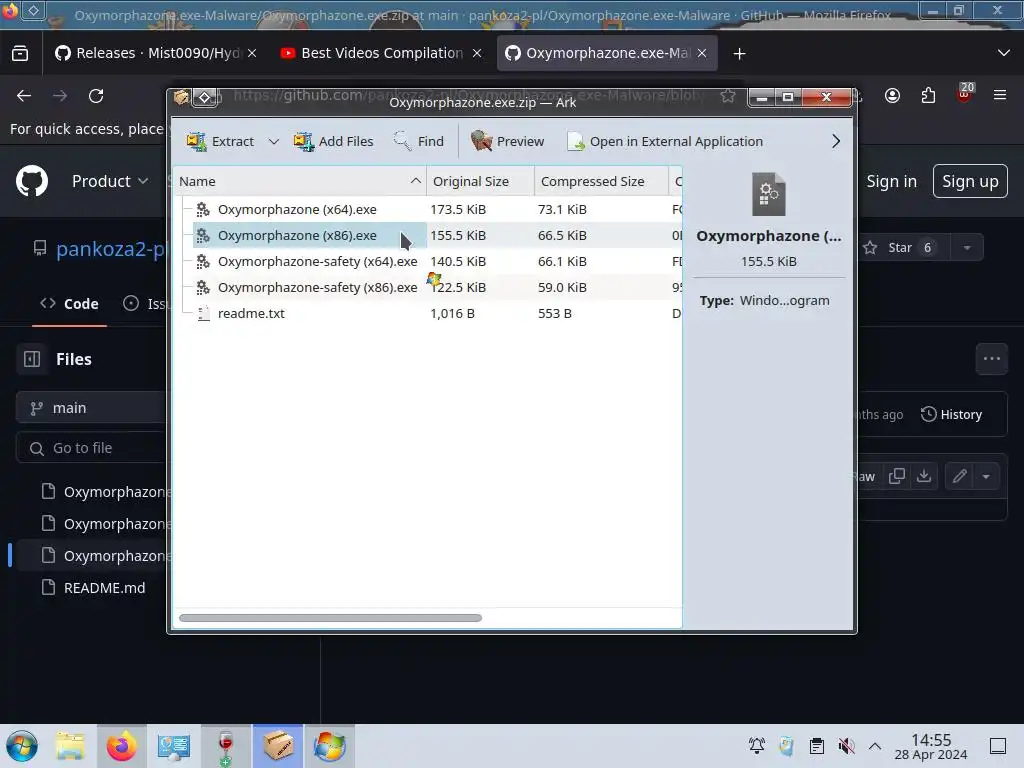Open file History on GitHub
This screenshot has height=768, width=1024.
point(952,415)
